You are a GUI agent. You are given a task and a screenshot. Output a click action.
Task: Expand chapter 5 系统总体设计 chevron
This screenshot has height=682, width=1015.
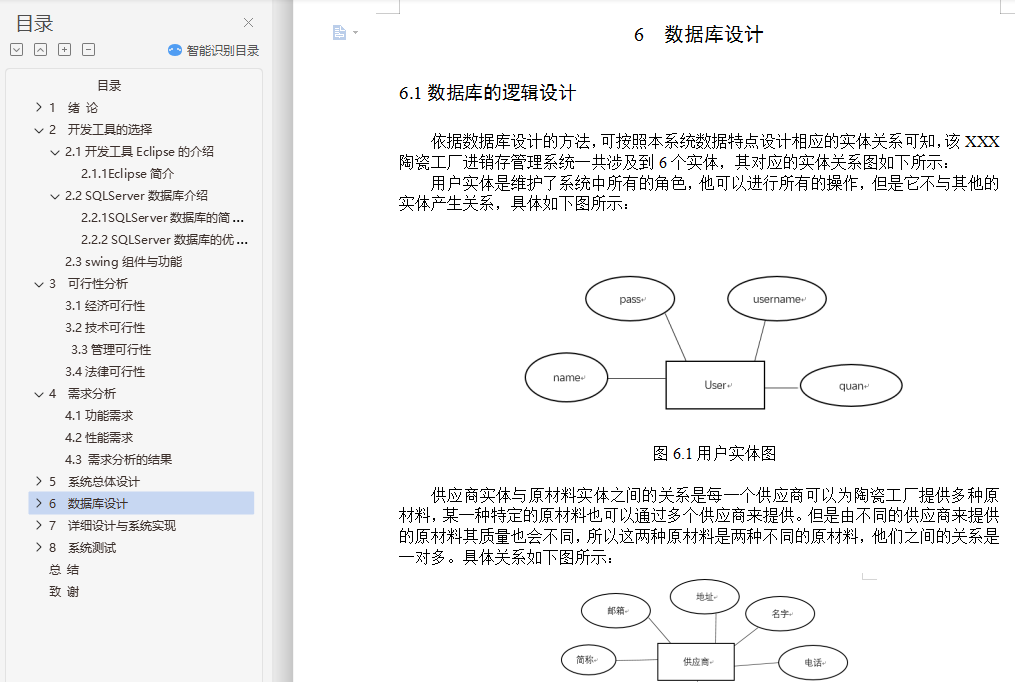(39, 481)
